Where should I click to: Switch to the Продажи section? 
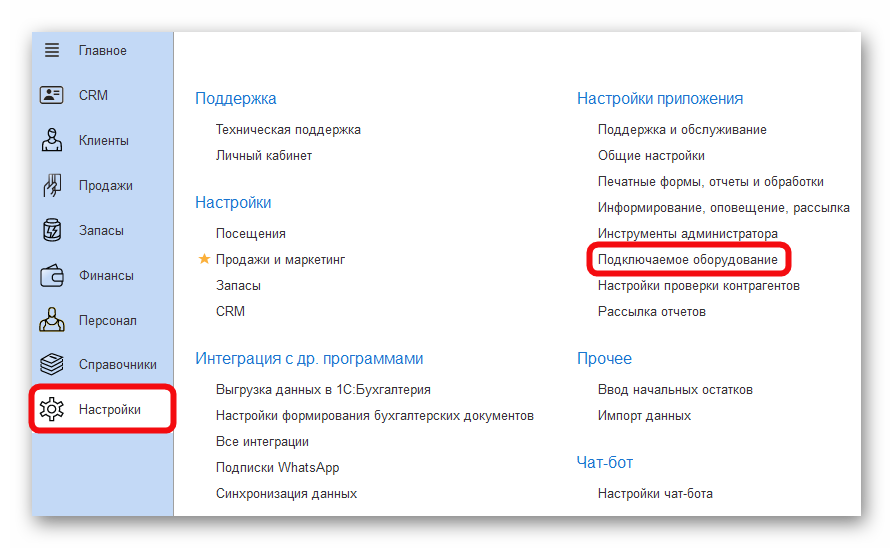(105, 186)
